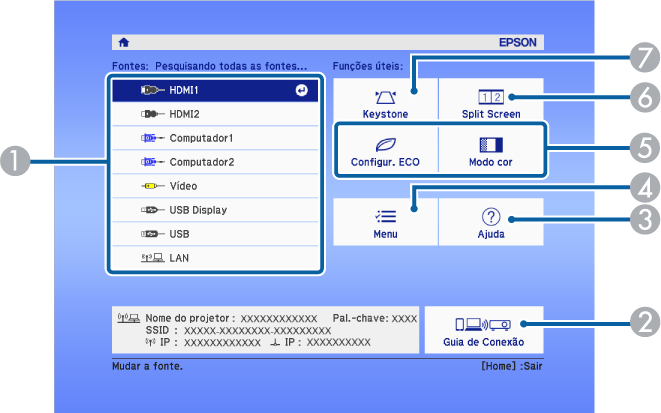Activate Split Screen mode
This screenshot has width=661, height=413.
[491, 103]
